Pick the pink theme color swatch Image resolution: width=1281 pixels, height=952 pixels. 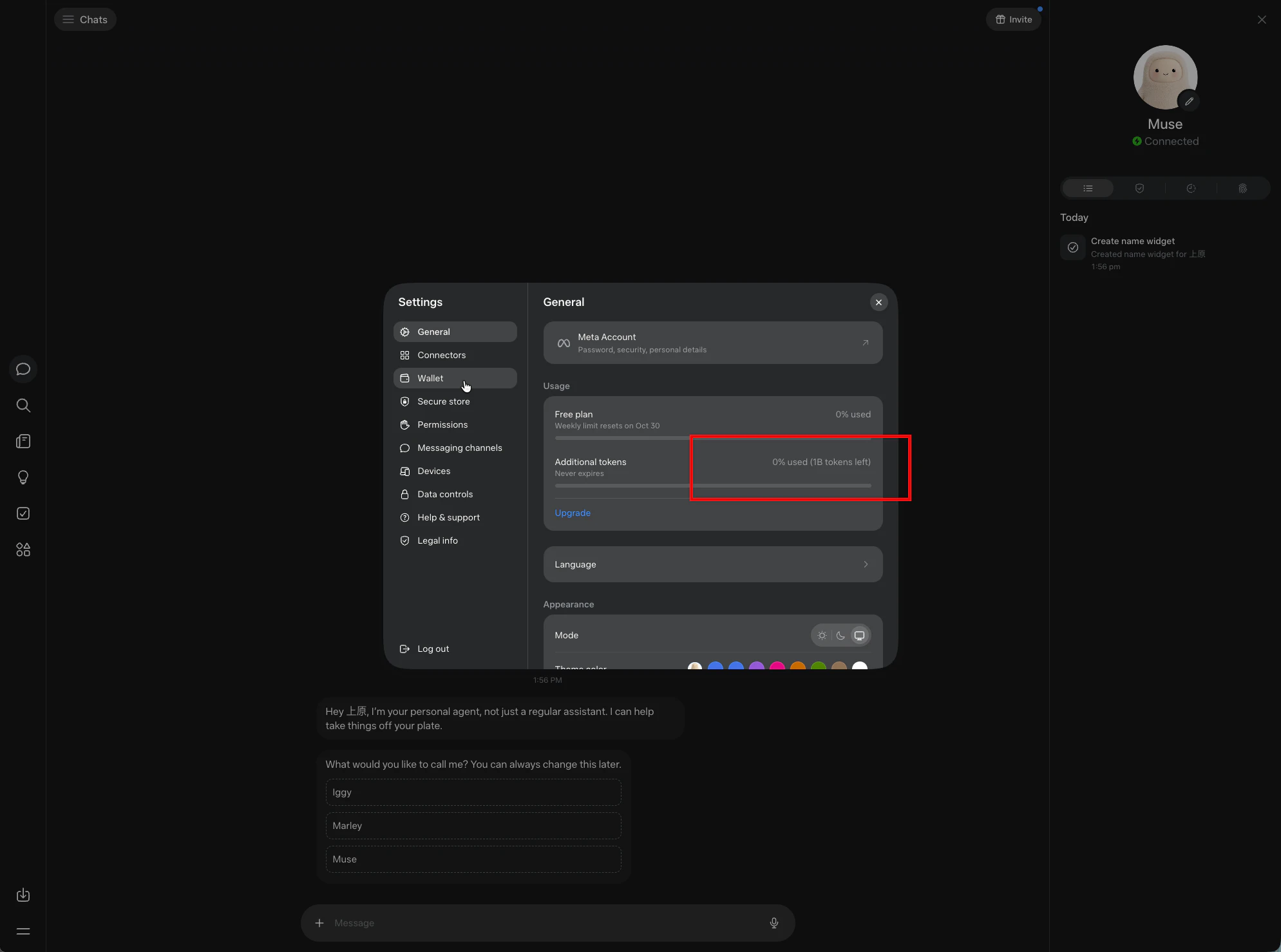777,666
